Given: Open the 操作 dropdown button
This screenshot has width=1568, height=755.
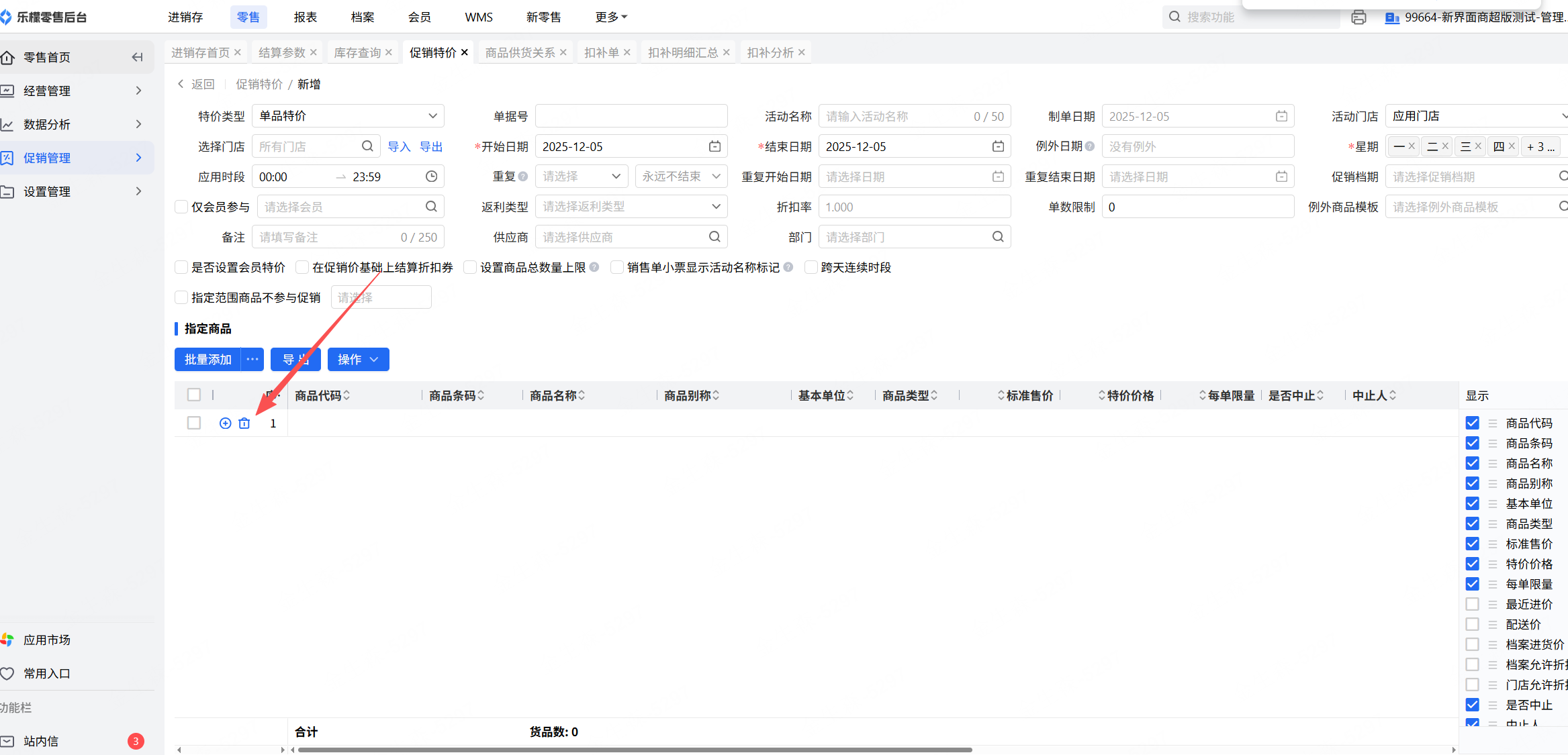Looking at the screenshot, I should click(358, 360).
